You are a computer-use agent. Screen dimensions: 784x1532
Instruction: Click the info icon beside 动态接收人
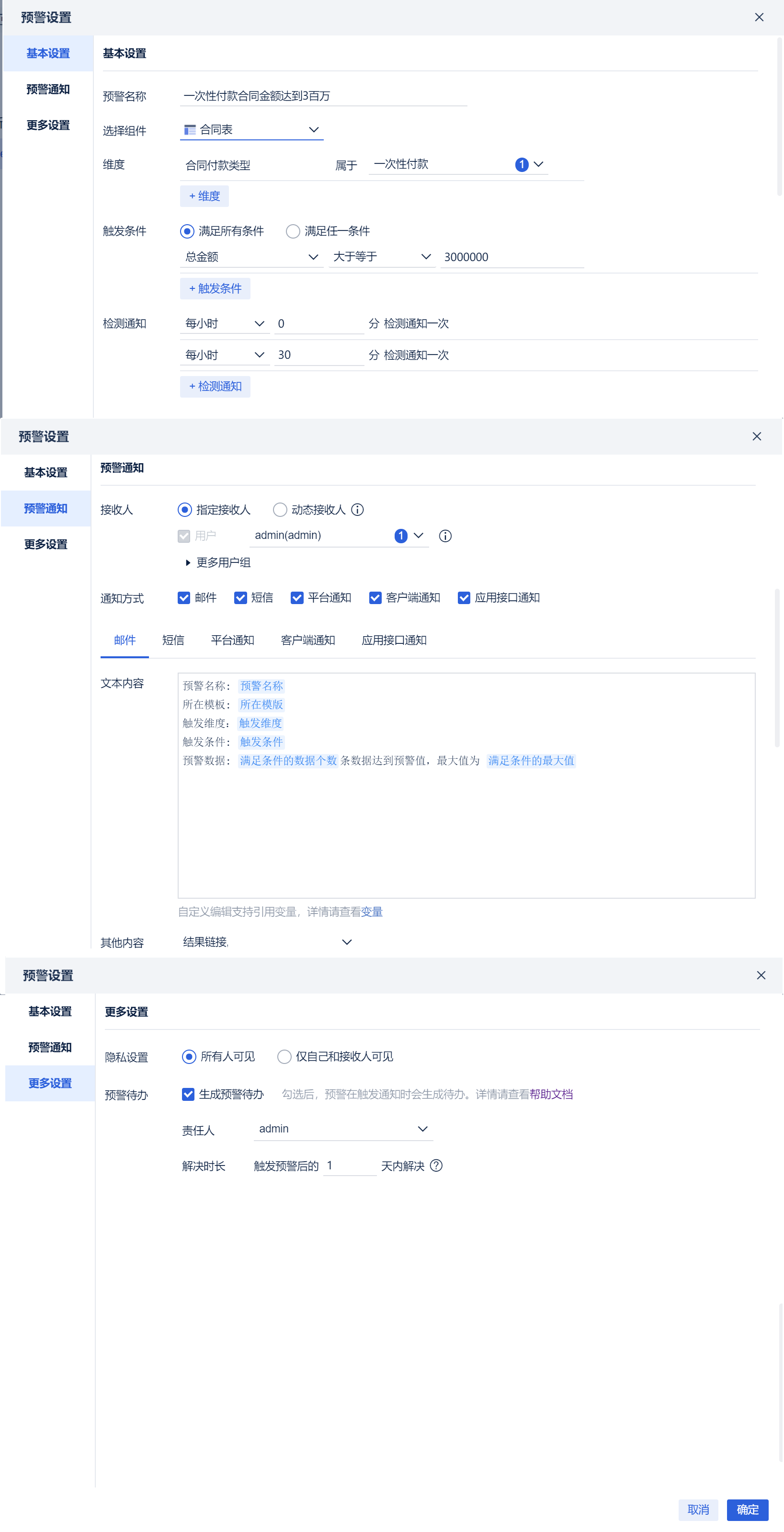click(x=357, y=510)
